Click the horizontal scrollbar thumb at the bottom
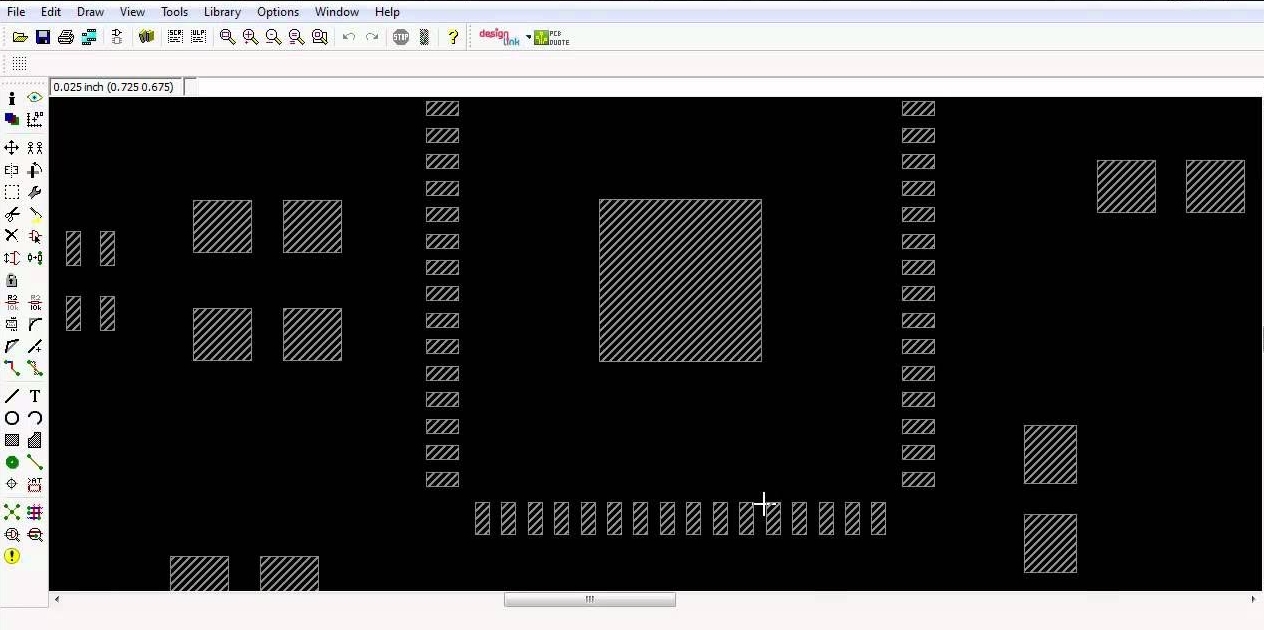The height and width of the screenshot is (630, 1264). 590,599
